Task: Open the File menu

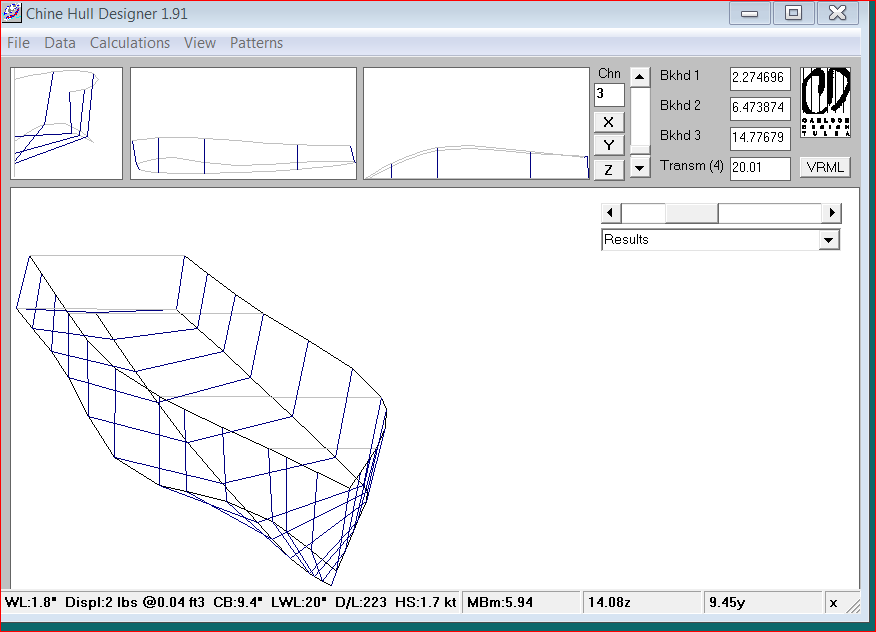Action: coord(18,43)
